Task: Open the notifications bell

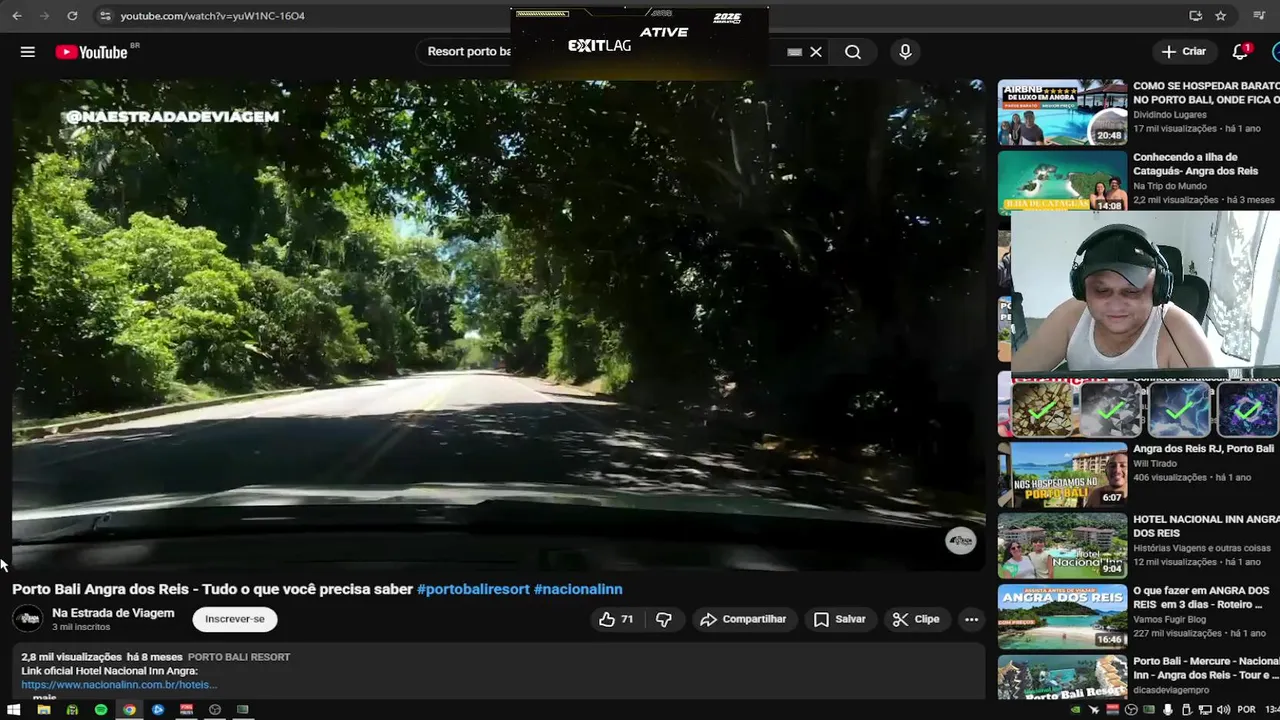Action: [1240, 52]
